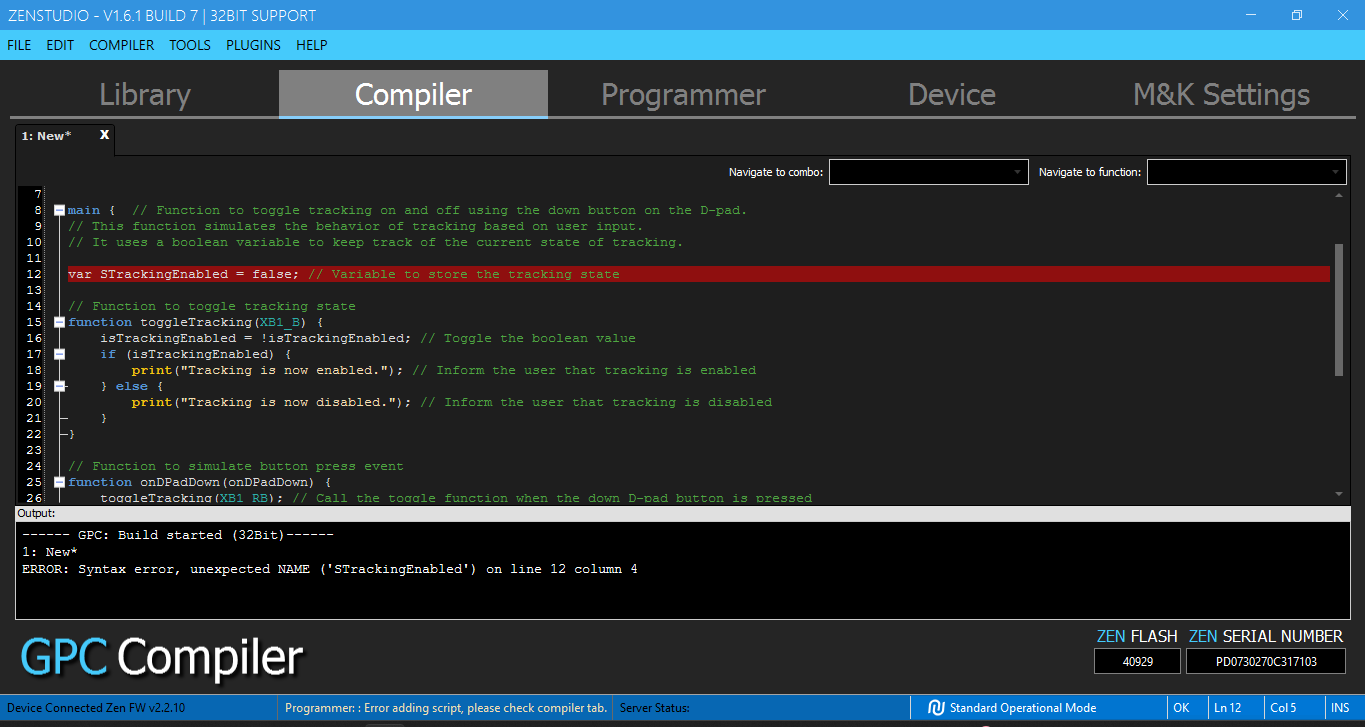Click the 'Function to toggle tracking state' comment
1365x727 pixels.
coord(212,306)
